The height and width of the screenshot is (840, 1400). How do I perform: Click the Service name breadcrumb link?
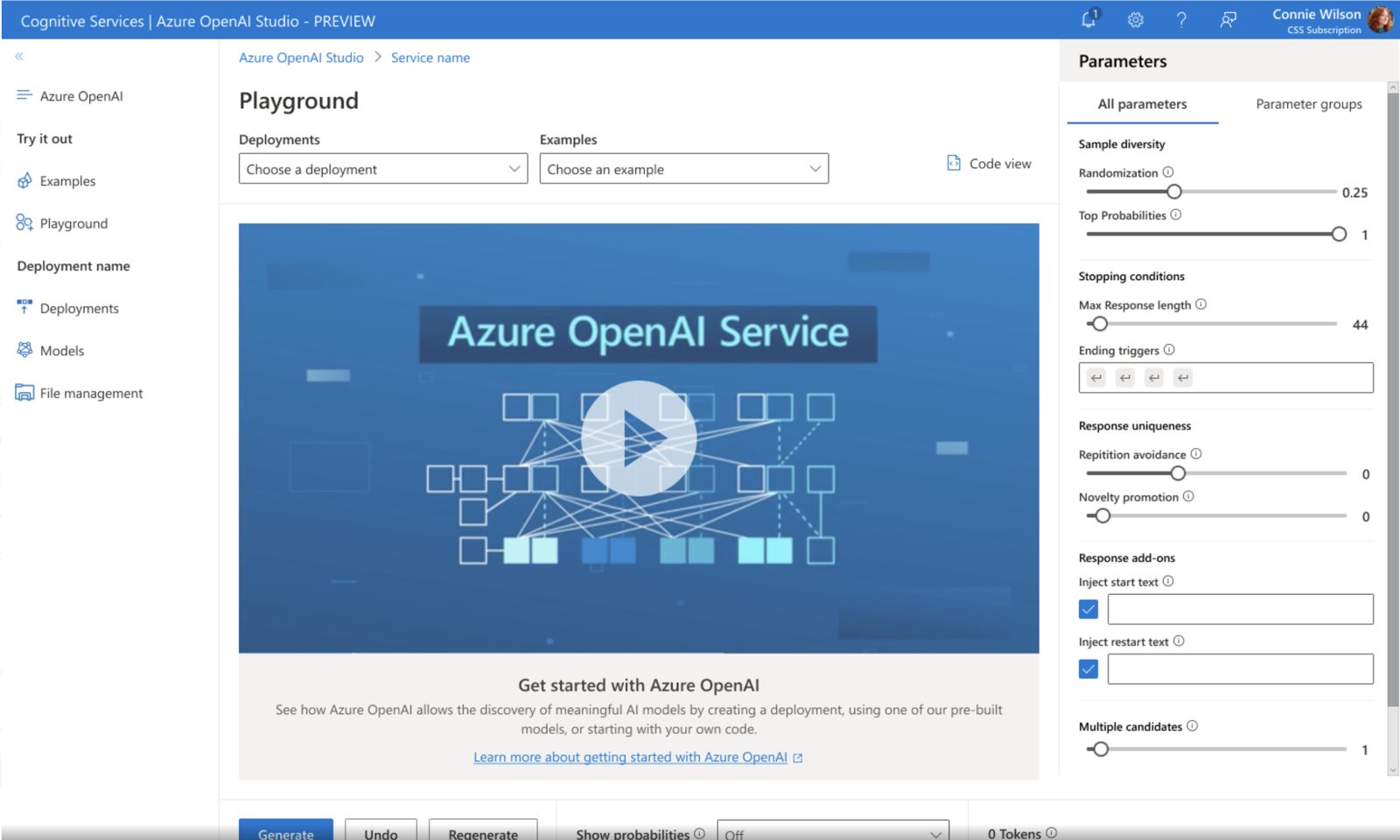(430, 58)
